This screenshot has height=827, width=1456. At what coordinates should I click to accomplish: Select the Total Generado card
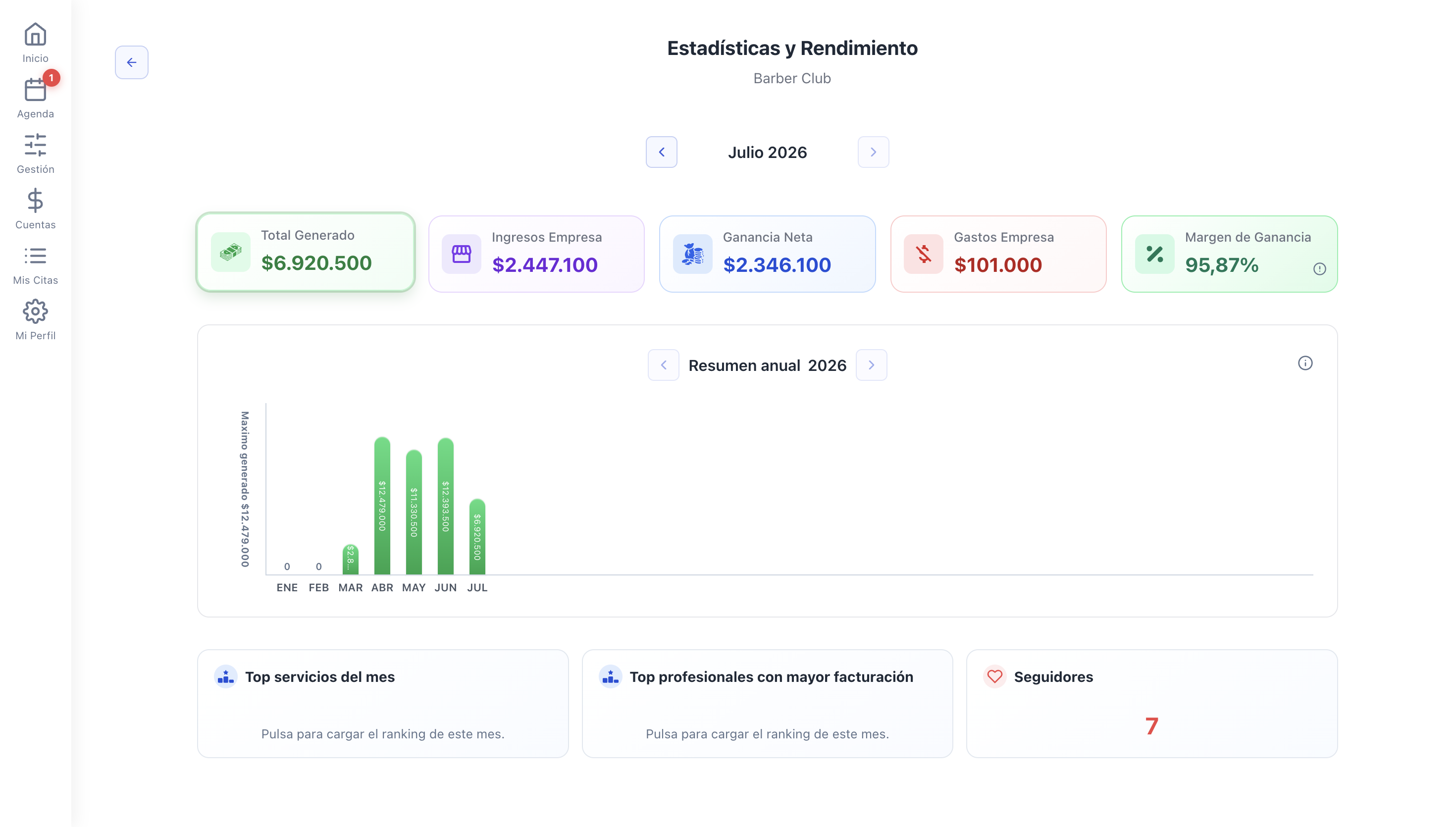[x=306, y=252]
